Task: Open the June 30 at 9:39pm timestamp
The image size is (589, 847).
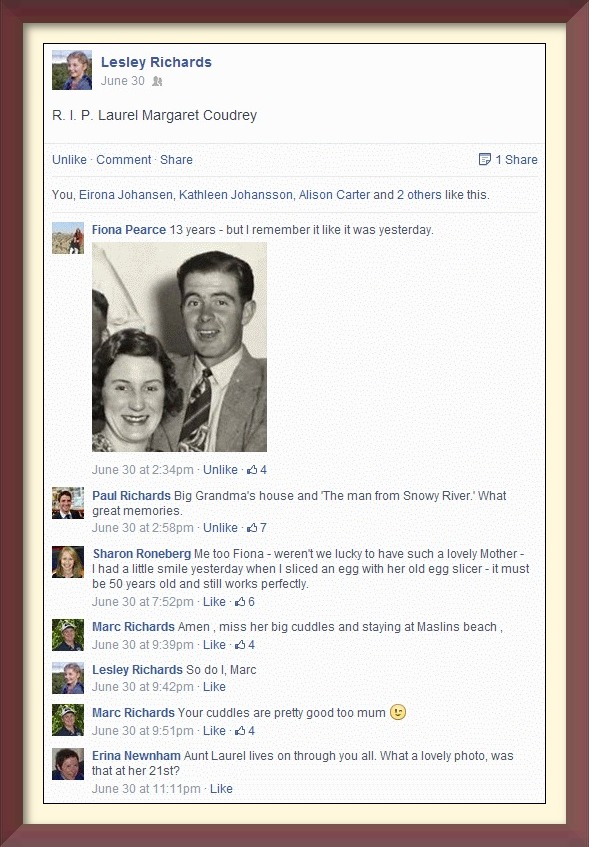Action: point(143,644)
